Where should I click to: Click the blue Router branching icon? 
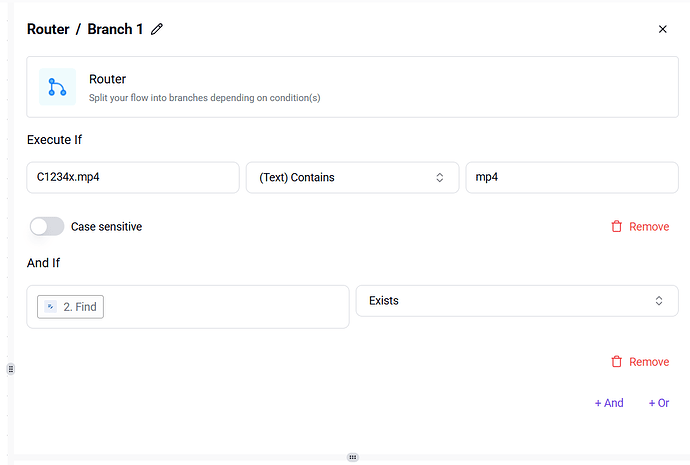click(57, 87)
